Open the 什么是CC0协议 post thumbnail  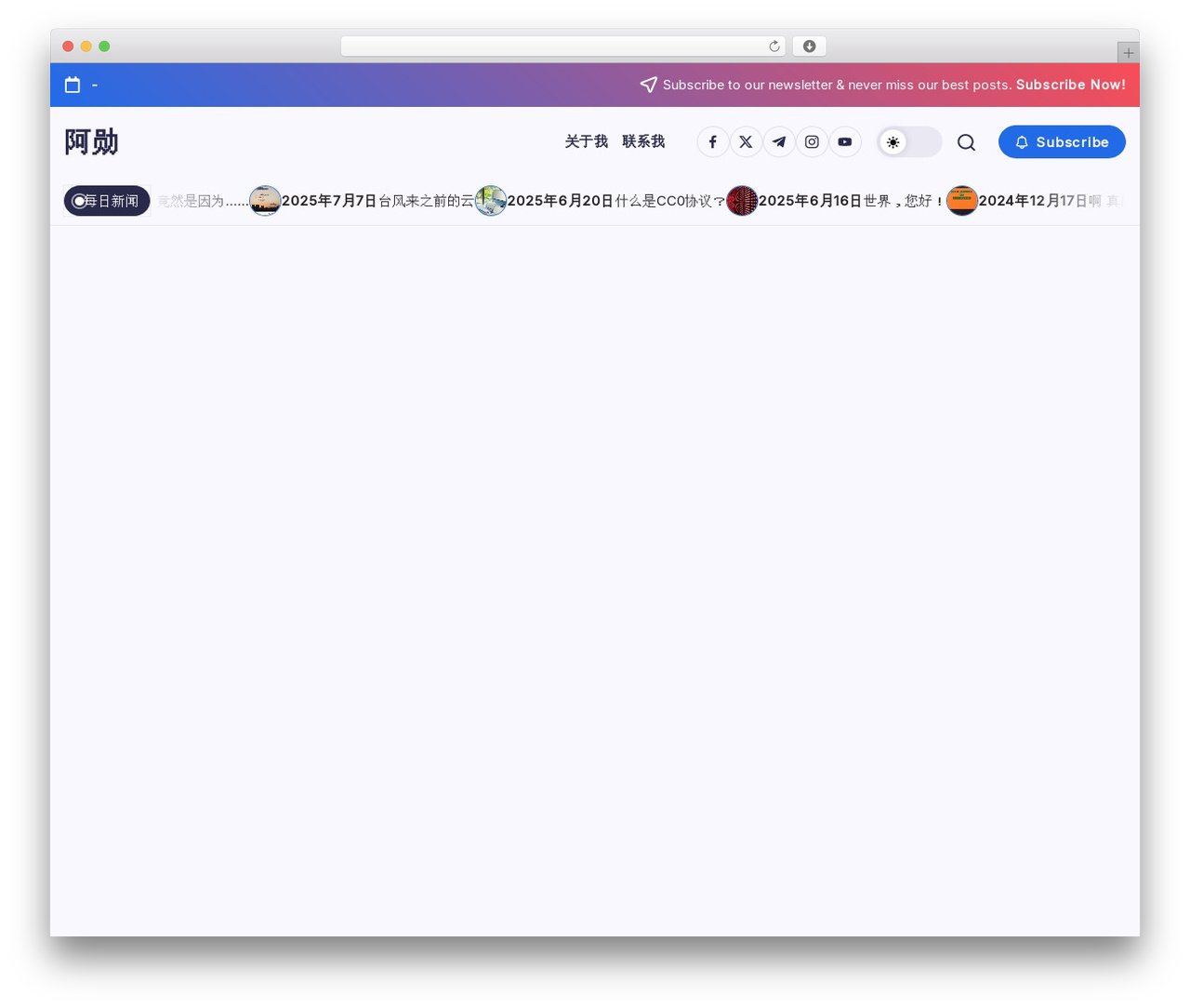tap(491, 201)
